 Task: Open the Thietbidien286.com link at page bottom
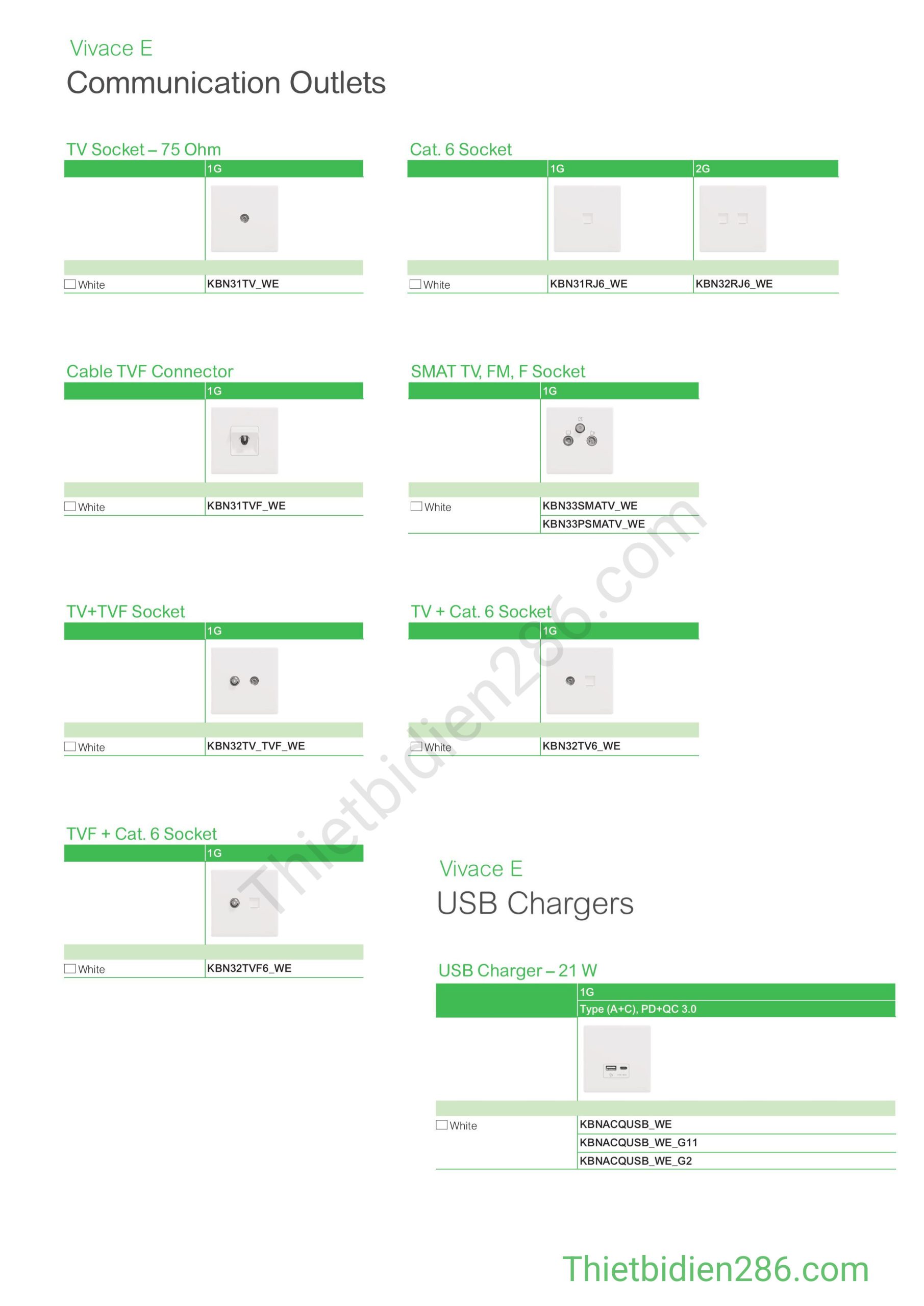point(715,1269)
